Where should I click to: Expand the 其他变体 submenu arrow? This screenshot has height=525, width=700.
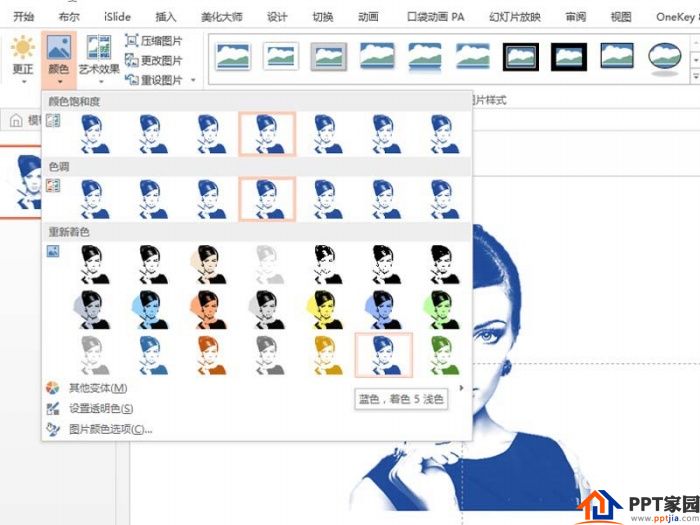tap(461, 388)
